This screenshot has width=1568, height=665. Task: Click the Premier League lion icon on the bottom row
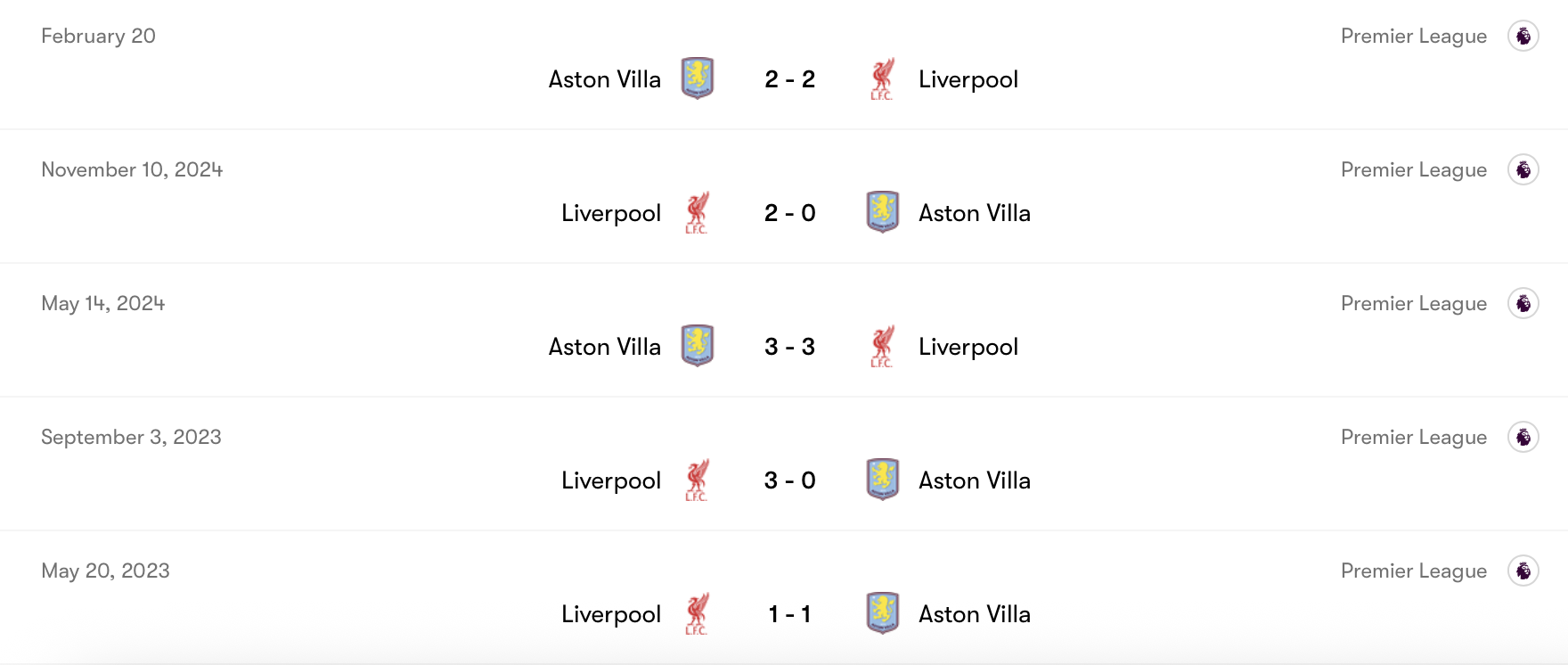1525,570
